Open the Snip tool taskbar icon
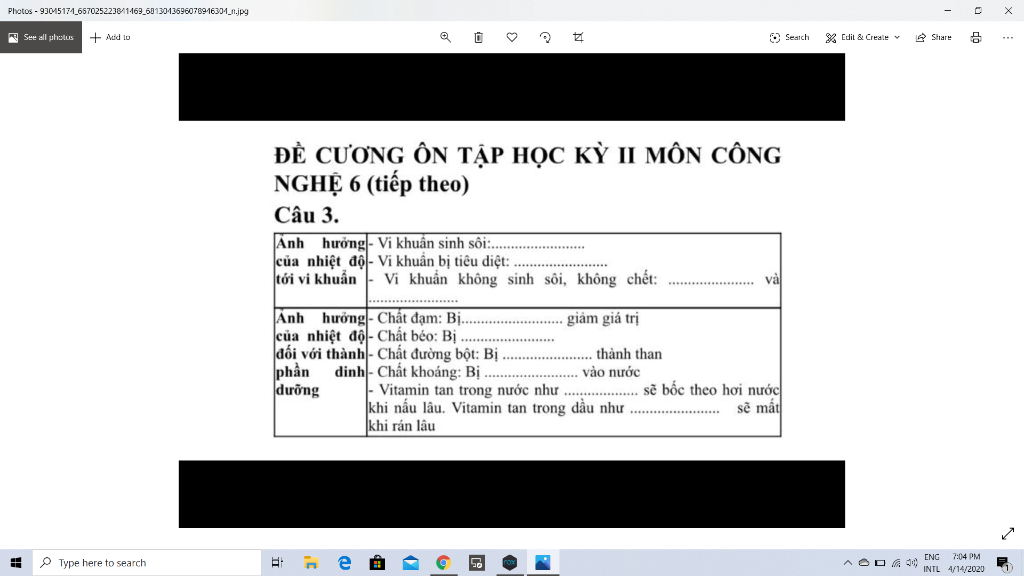The width and height of the screenshot is (1024, 576). coord(477,562)
